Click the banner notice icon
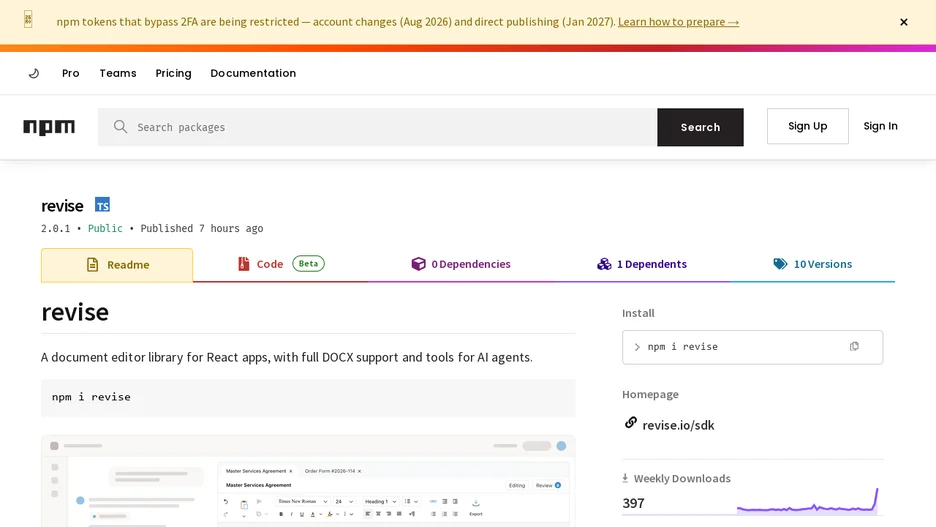This screenshot has height=527, width=936. tap(28, 20)
